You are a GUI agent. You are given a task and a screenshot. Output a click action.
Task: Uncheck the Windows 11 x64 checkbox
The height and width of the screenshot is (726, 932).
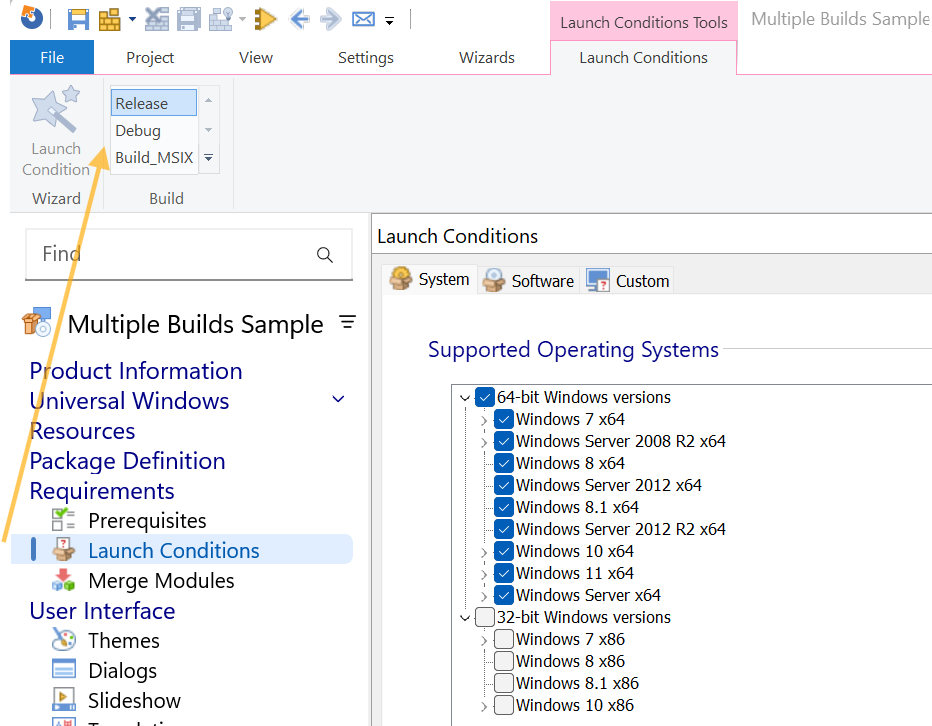(x=503, y=573)
